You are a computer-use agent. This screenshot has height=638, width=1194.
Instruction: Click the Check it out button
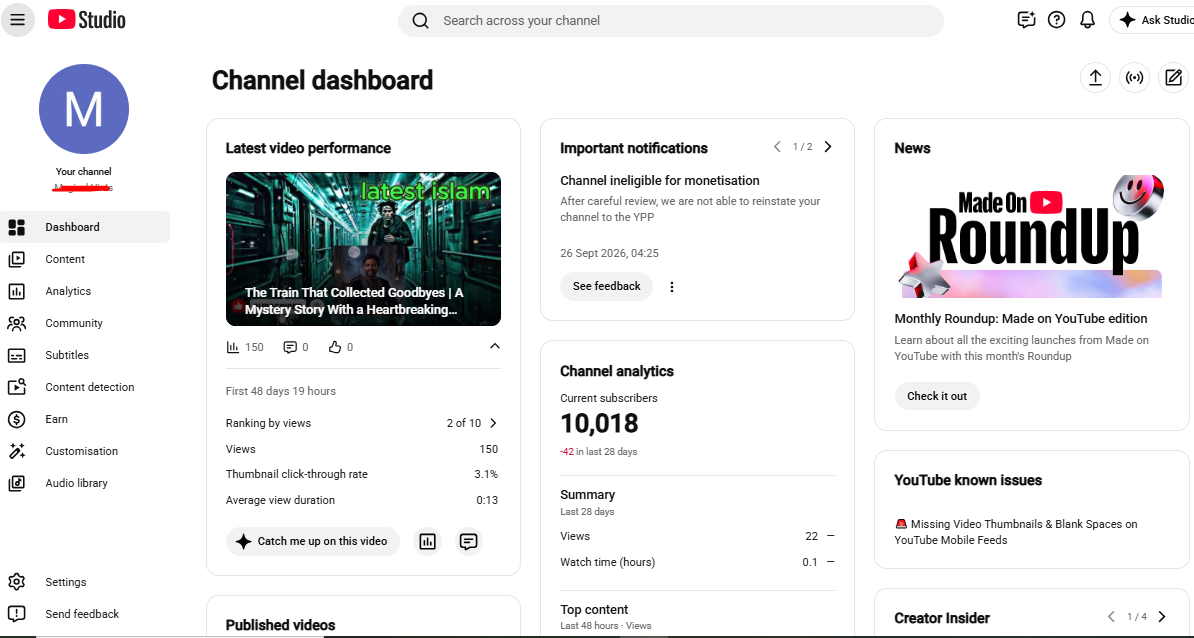click(937, 396)
